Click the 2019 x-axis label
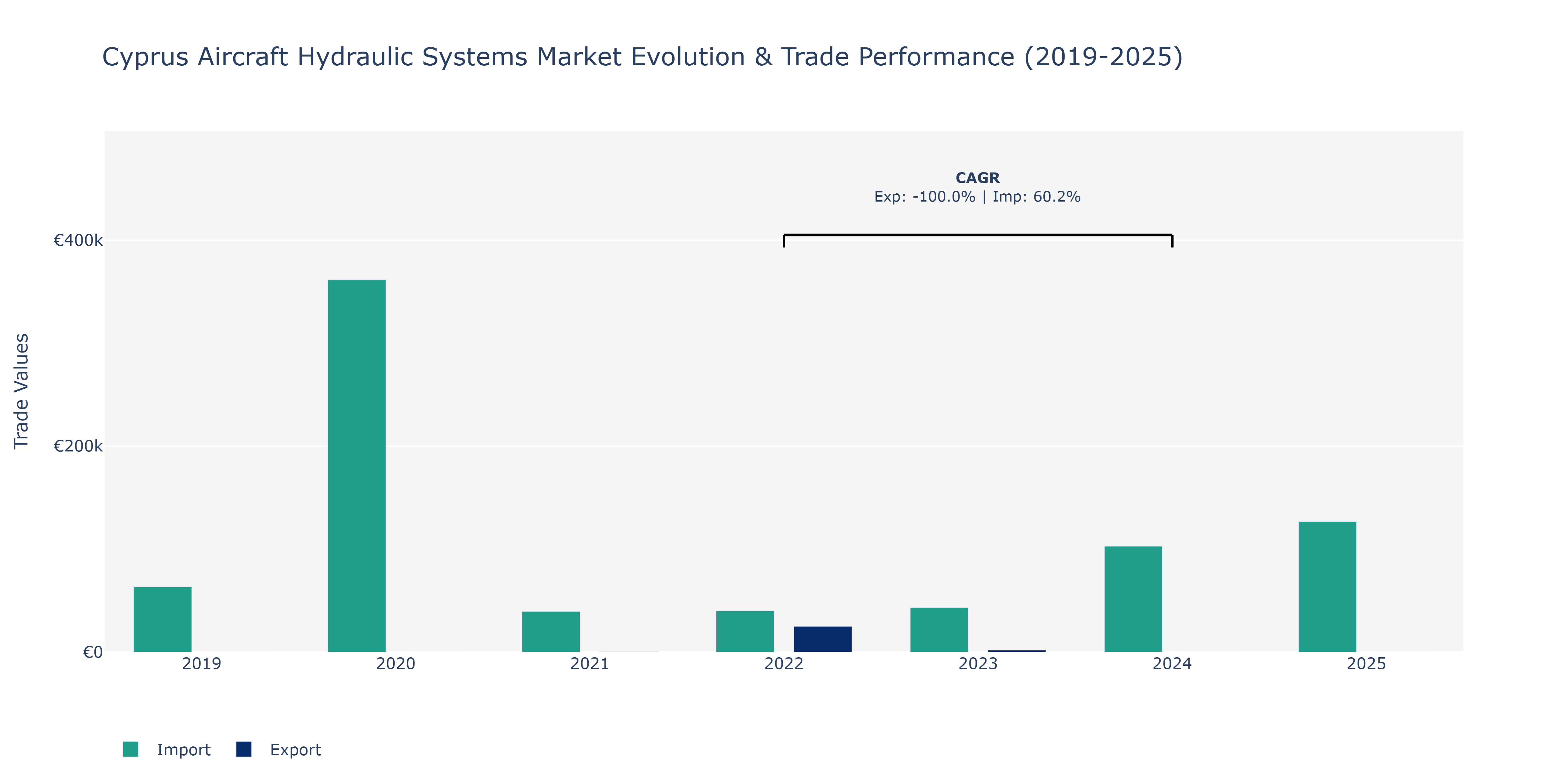 (x=202, y=663)
